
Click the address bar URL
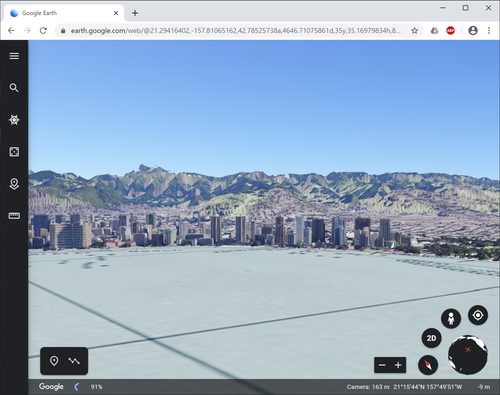235,31
